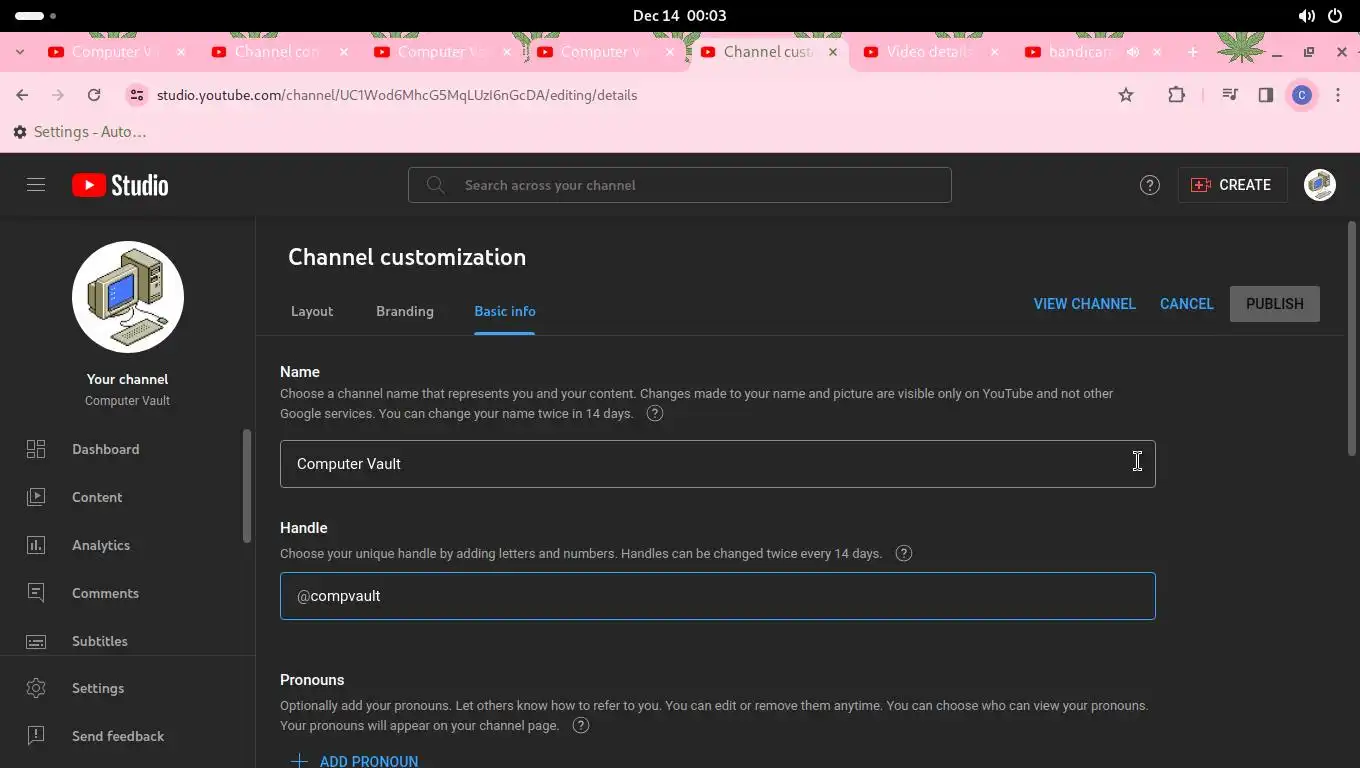Mute the bandicam tab audio icon
This screenshot has width=1360, height=768.
1133,52
